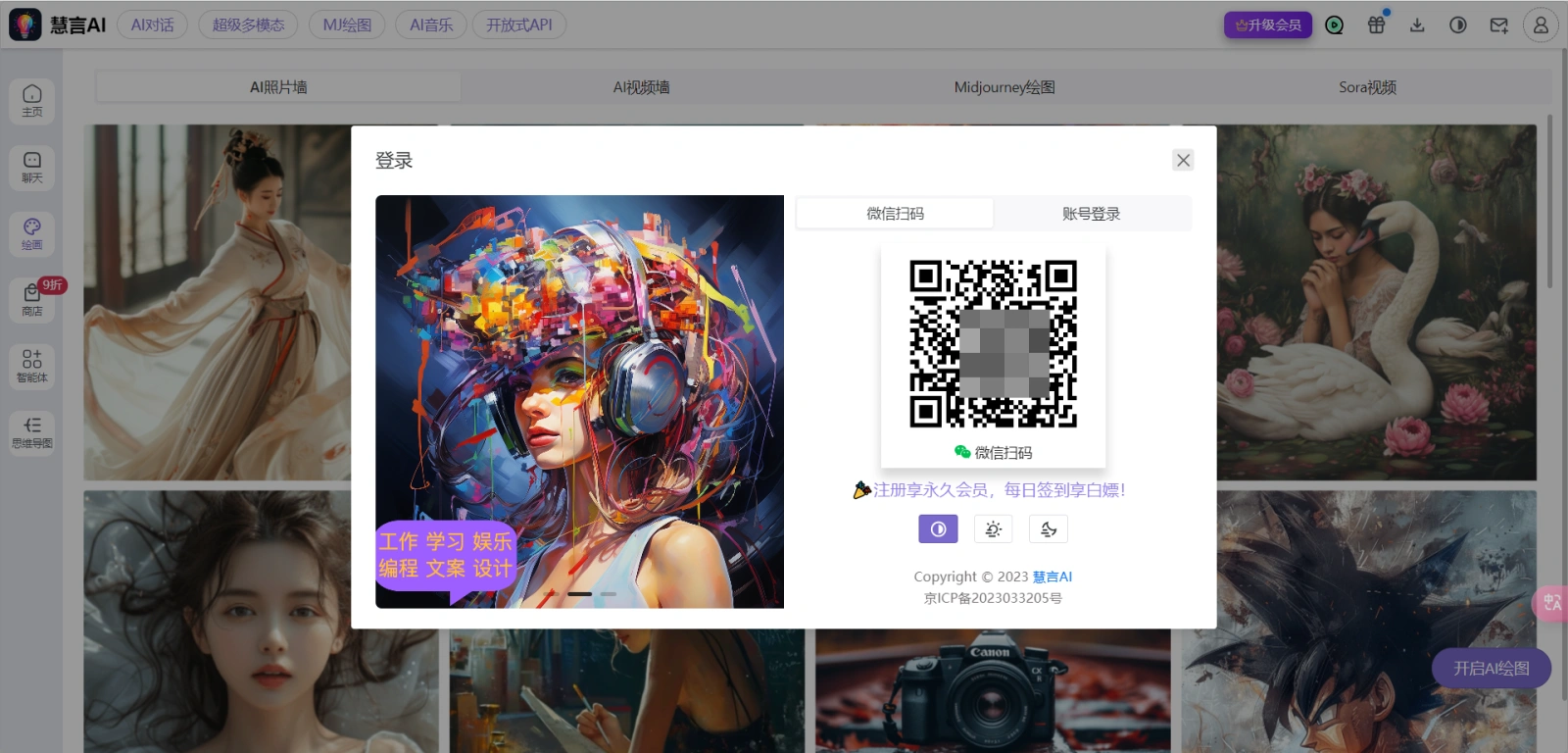
Task: Open the Midjourney绘图 tab
Action: point(1004,87)
